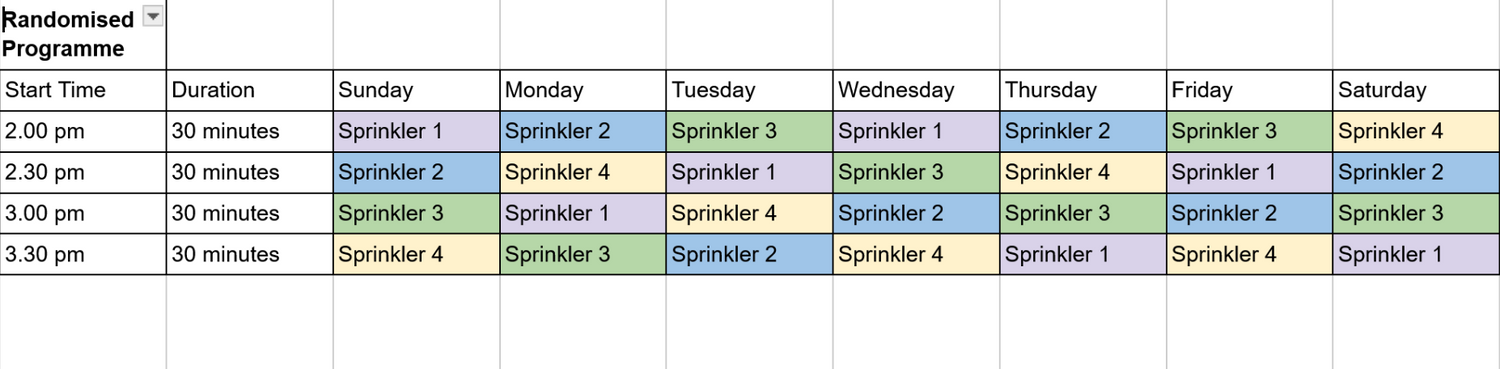This screenshot has height=369, width=1500.
Task: Click Monday's blue Sprinkler 2 cell
Action: coord(583,131)
